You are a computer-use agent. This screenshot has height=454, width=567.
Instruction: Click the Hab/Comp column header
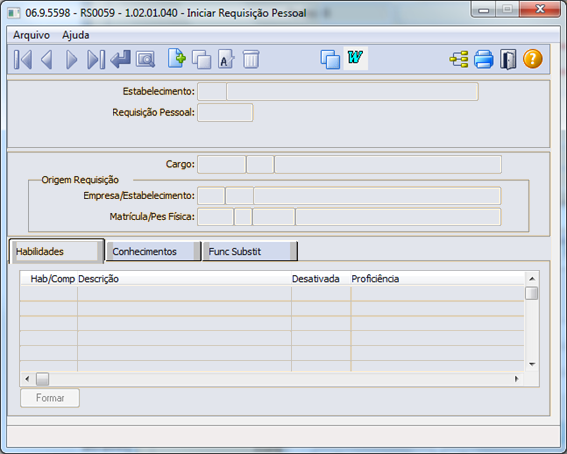pos(52,279)
